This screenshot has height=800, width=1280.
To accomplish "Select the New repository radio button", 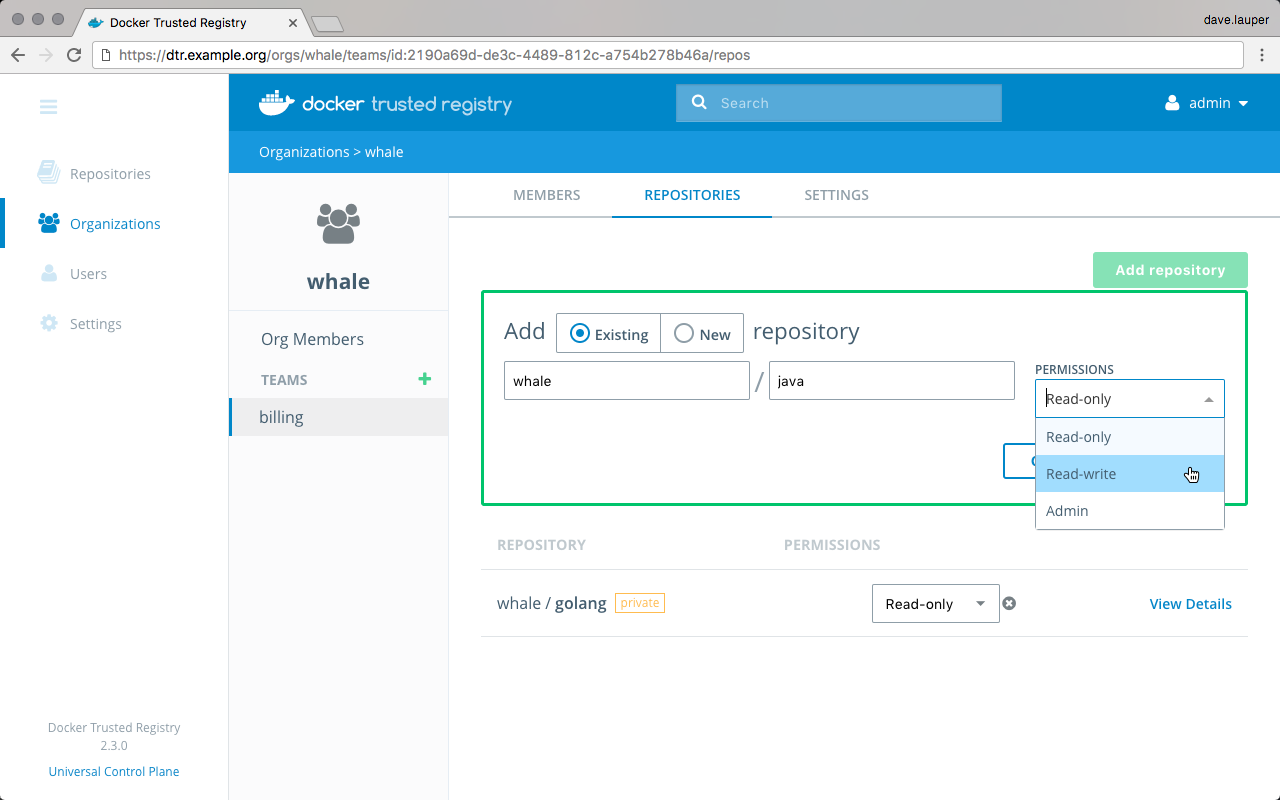I will (684, 334).
